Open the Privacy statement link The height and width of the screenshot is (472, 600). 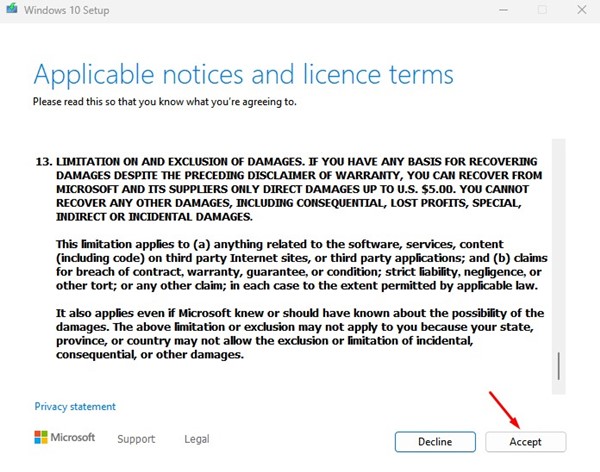75,407
